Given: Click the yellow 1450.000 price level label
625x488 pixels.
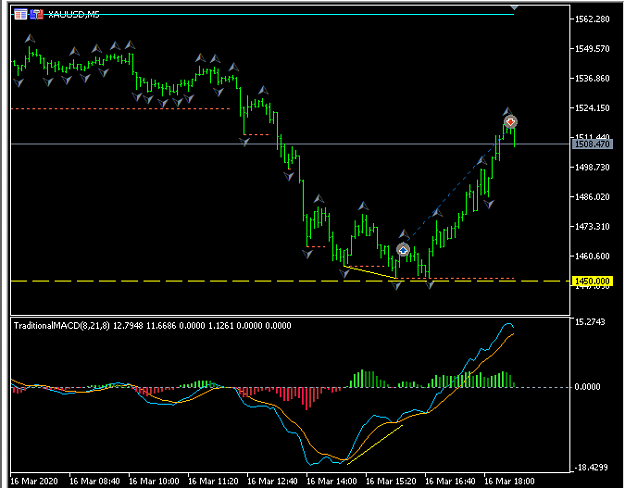Looking at the screenshot, I should (592, 281).
